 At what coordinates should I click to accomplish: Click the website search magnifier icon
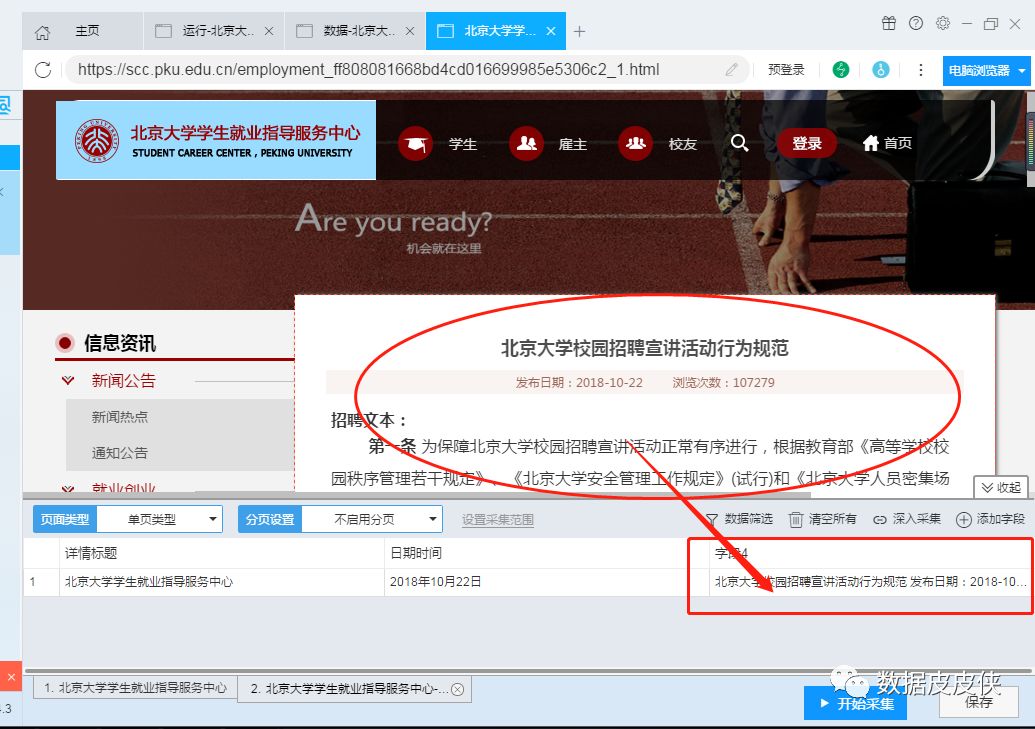(739, 143)
